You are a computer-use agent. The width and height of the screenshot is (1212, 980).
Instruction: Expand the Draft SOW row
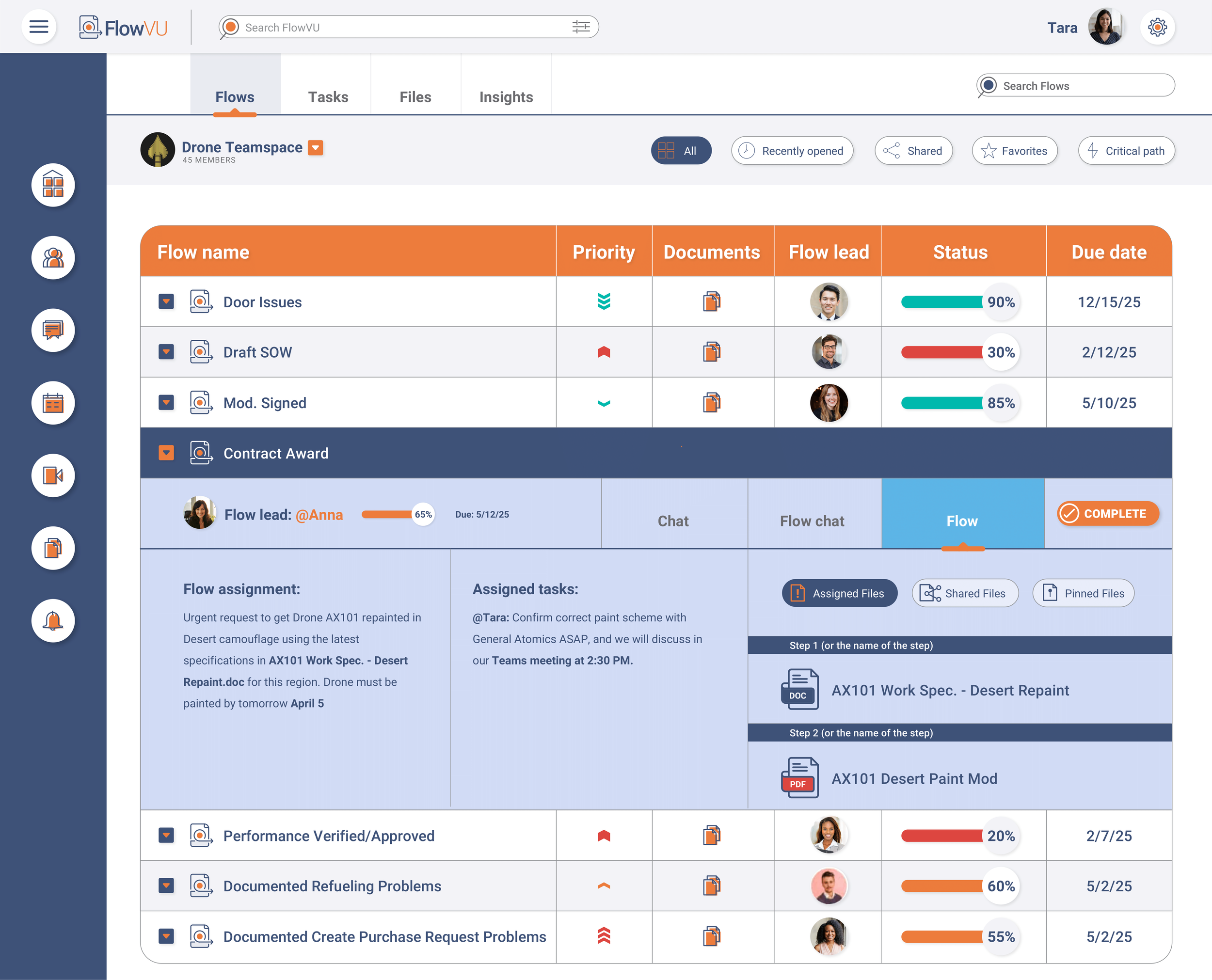tap(166, 352)
